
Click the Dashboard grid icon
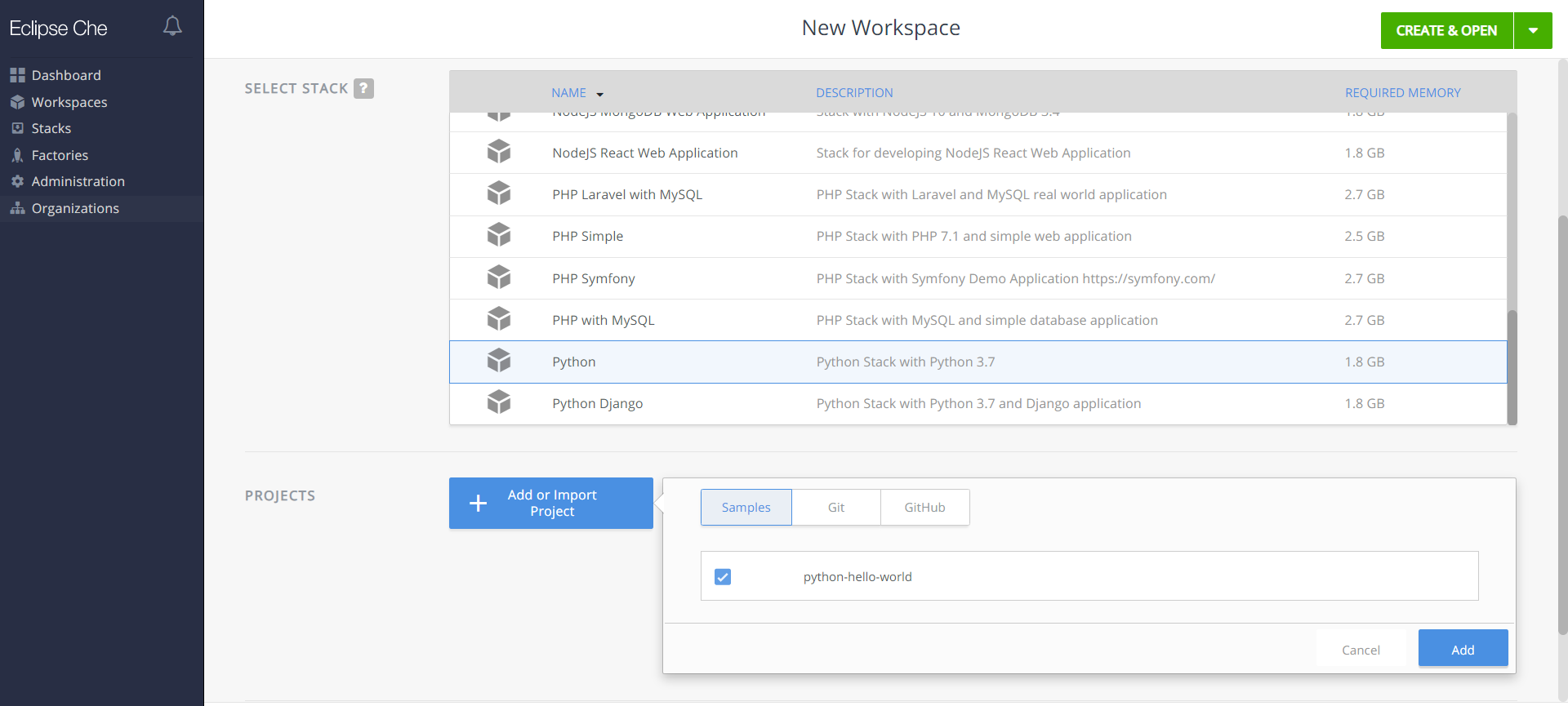(x=17, y=75)
